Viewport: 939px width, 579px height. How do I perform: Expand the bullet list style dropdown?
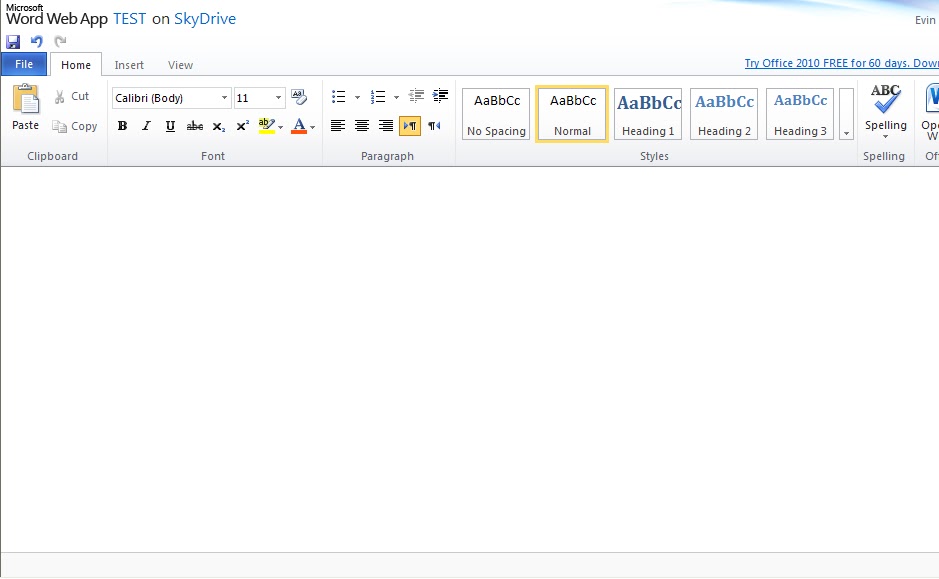[x=358, y=97]
